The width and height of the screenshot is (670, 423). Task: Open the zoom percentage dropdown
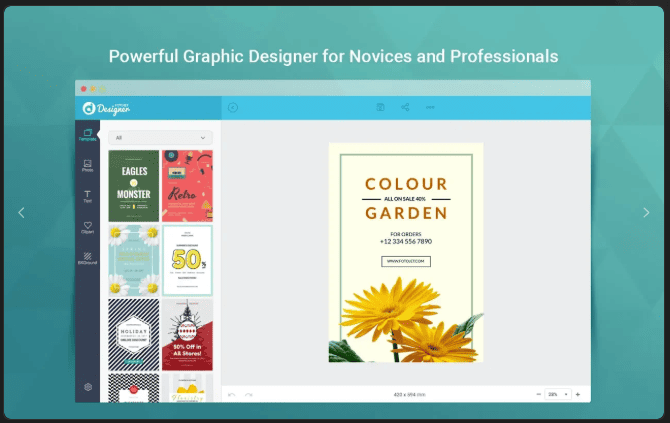(558, 394)
